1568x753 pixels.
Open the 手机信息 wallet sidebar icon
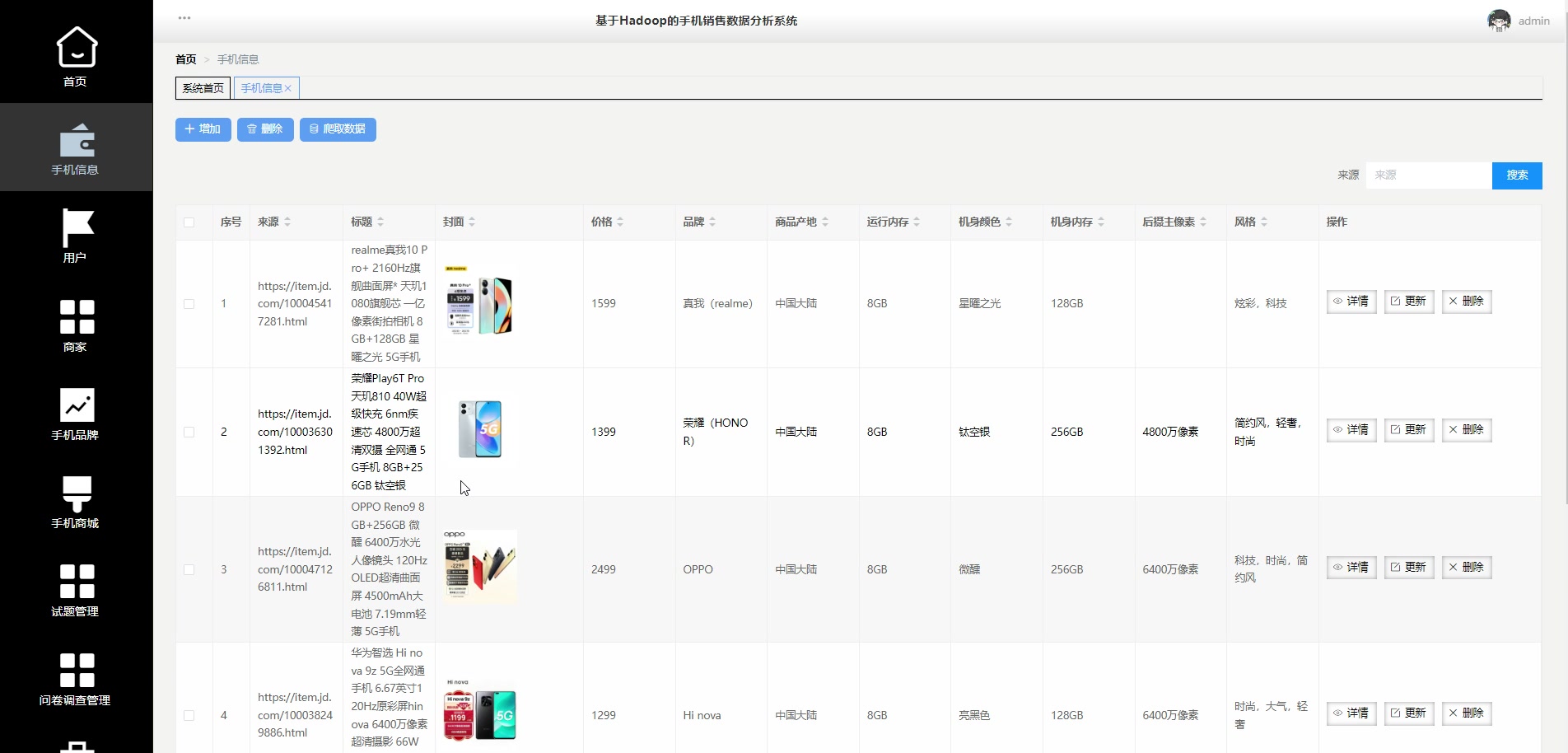77,140
